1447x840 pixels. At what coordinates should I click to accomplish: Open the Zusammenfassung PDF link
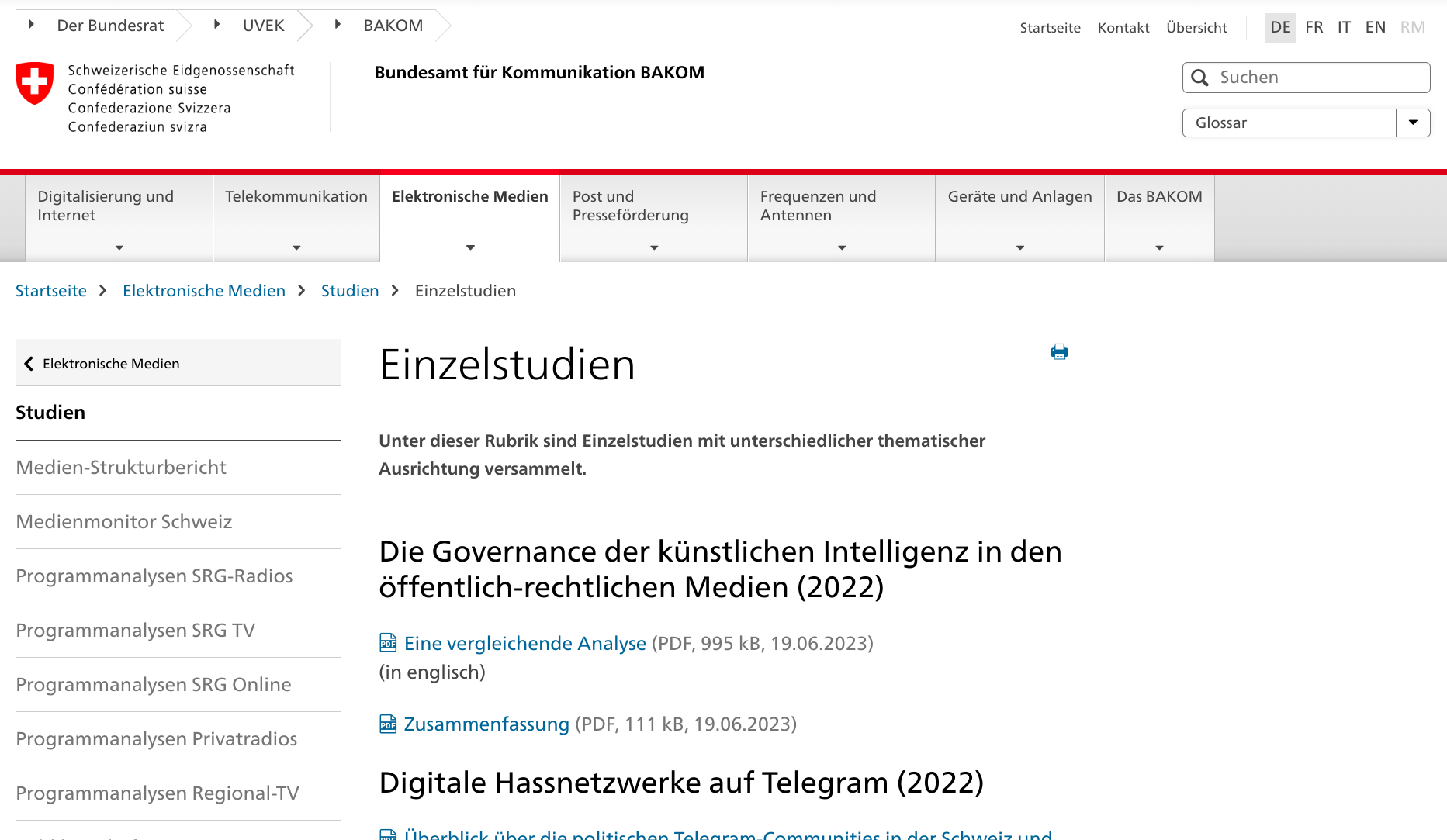tap(486, 724)
